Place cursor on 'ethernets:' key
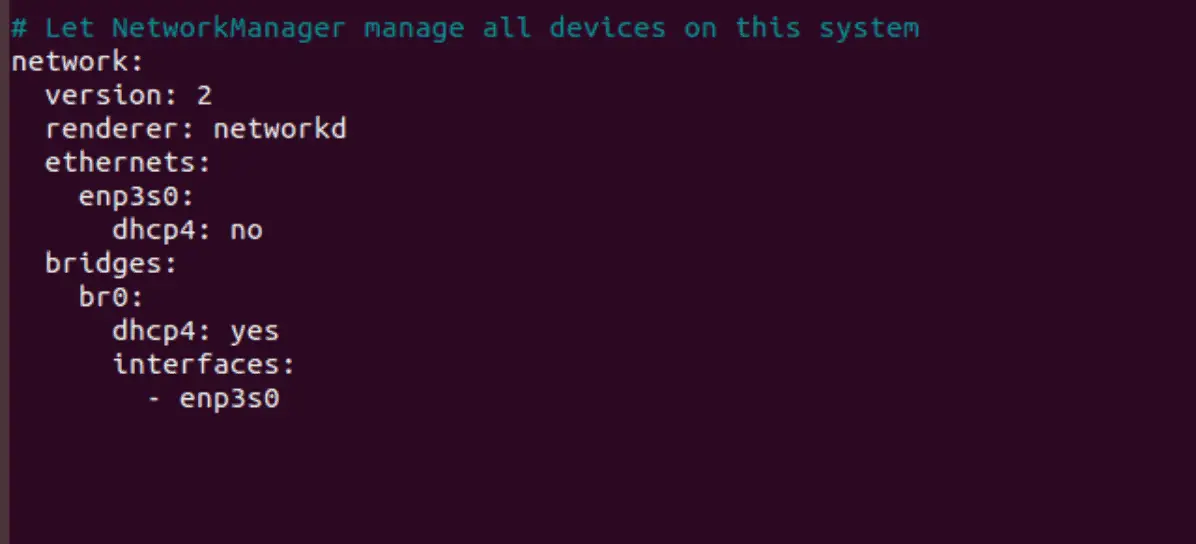 pyautogui.click(x=127, y=163)
